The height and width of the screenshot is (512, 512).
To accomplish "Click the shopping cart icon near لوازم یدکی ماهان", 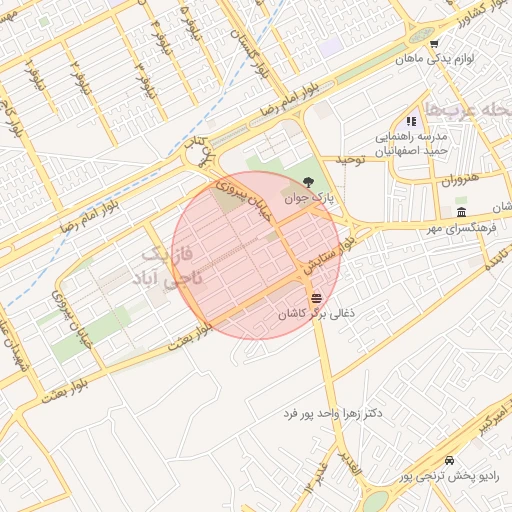I will (434, 44).
